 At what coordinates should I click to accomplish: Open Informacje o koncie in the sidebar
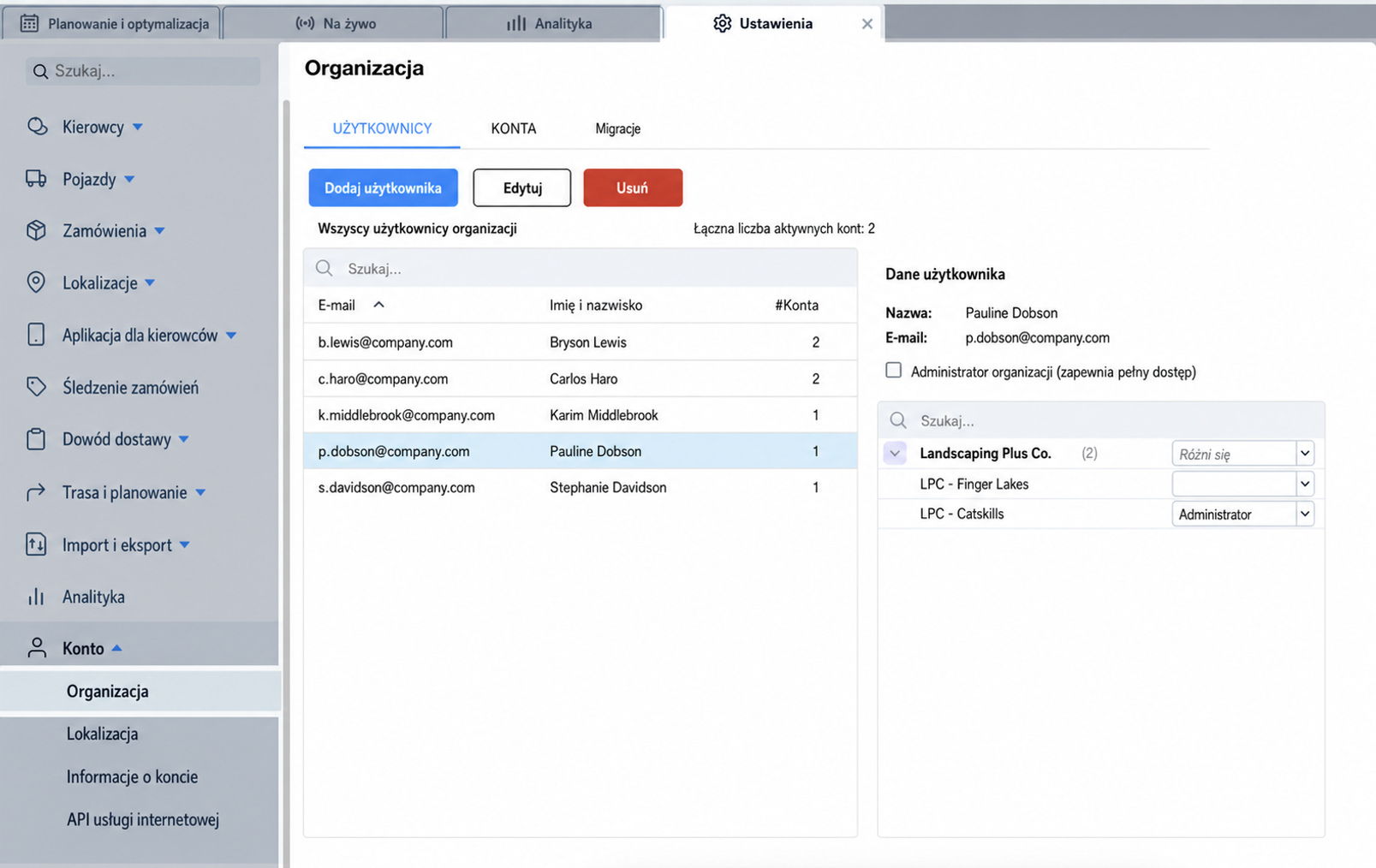(132, 776)
